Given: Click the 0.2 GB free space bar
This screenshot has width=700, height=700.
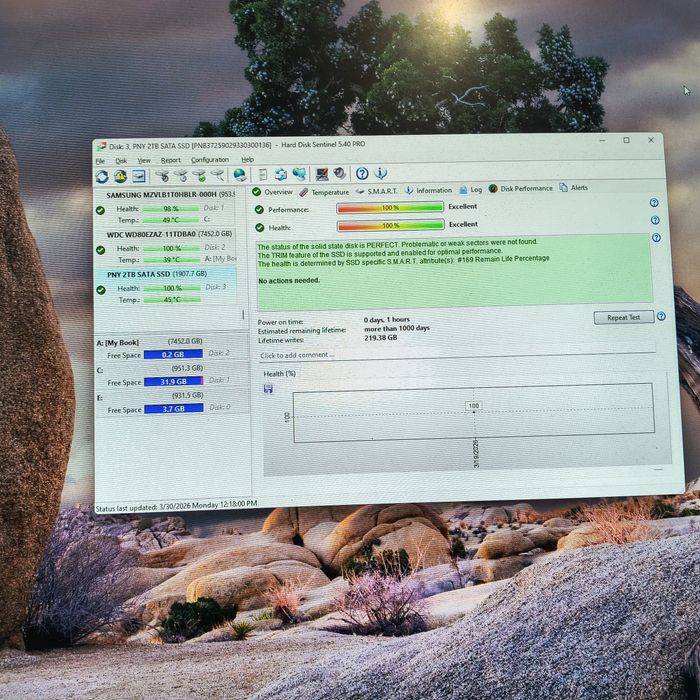Looking at the screenshot, I should (x=173, y=354).
